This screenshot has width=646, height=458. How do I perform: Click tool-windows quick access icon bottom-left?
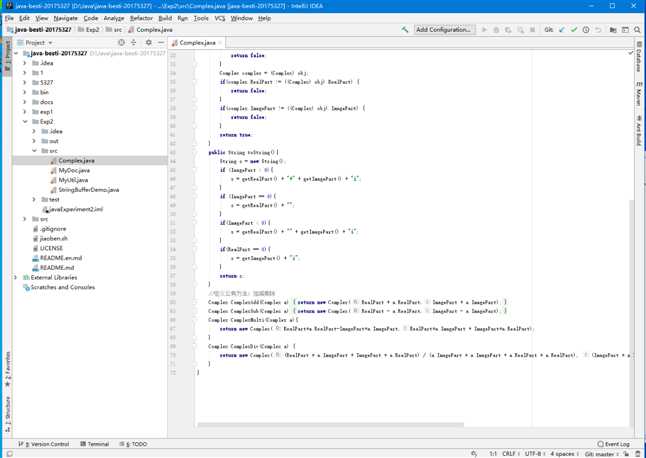[9, 454]
